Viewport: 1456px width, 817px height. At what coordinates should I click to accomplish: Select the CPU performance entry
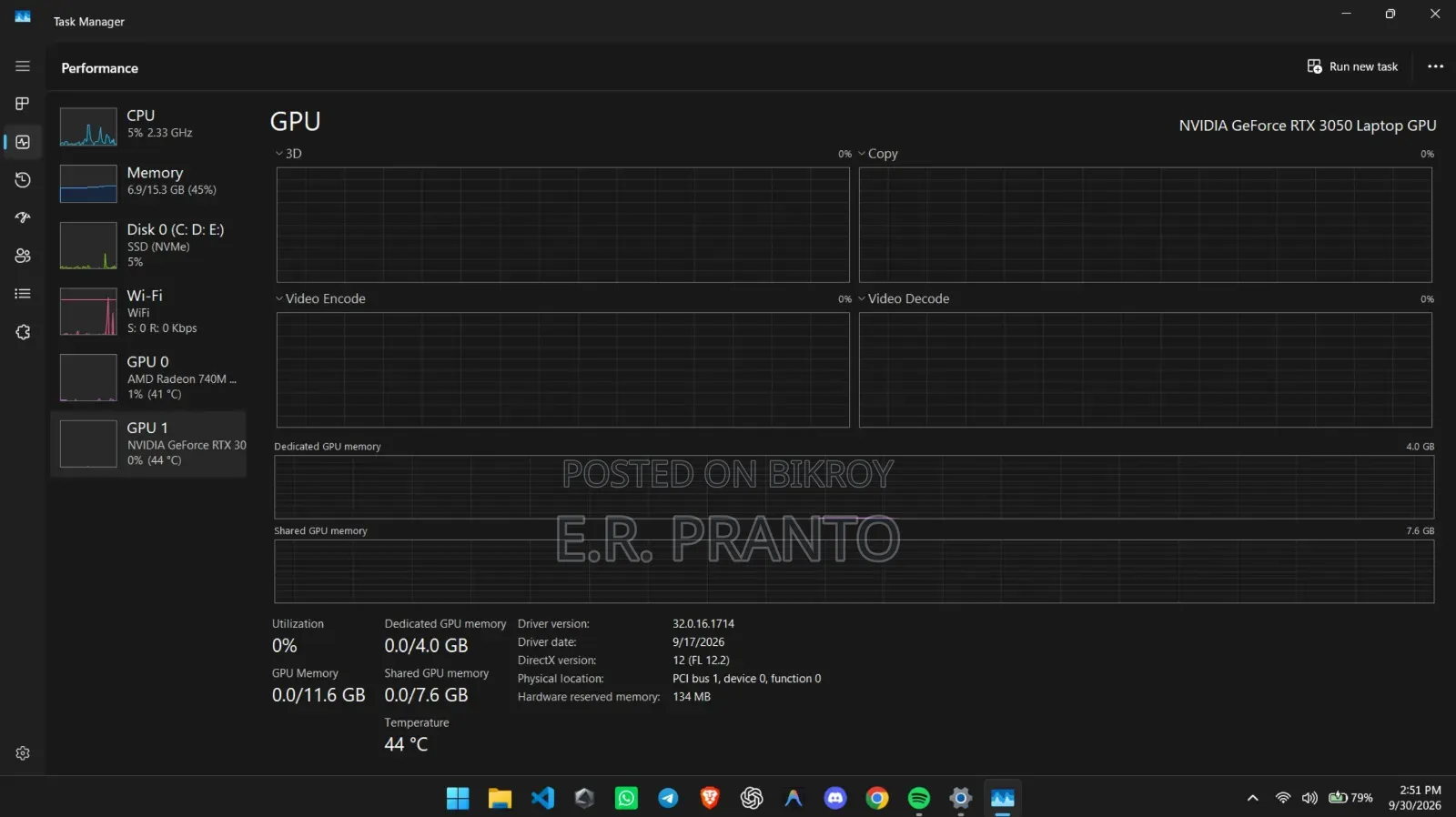tap(149, 126)
